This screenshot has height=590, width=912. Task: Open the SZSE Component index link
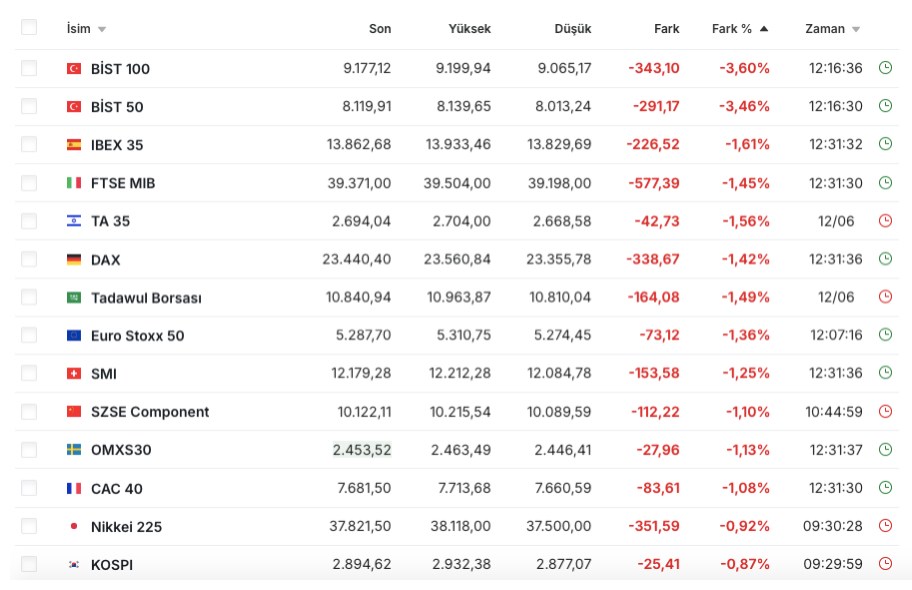150,412
